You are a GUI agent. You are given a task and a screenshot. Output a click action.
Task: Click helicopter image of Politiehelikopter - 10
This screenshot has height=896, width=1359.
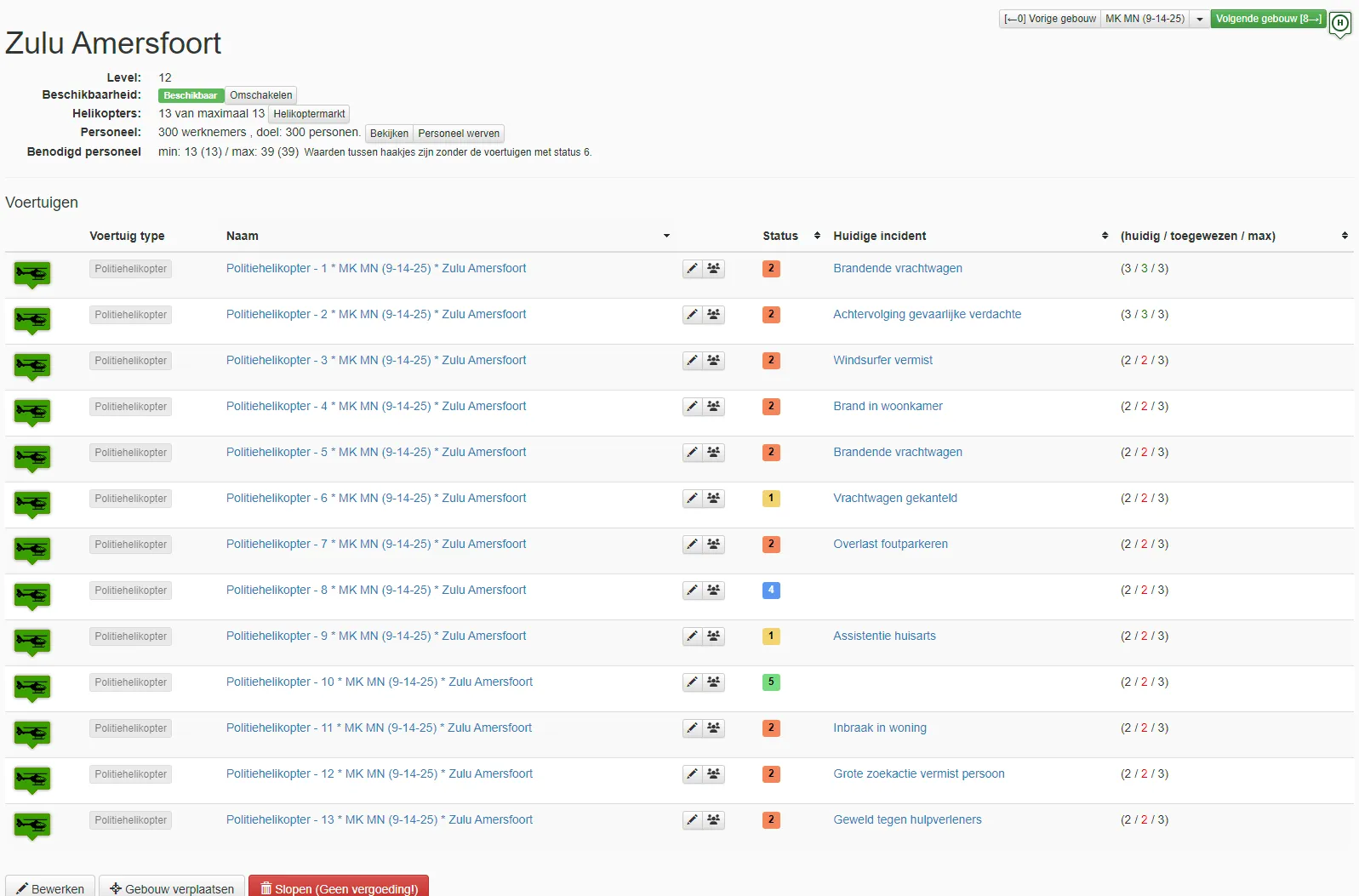(x=32, y=688)
